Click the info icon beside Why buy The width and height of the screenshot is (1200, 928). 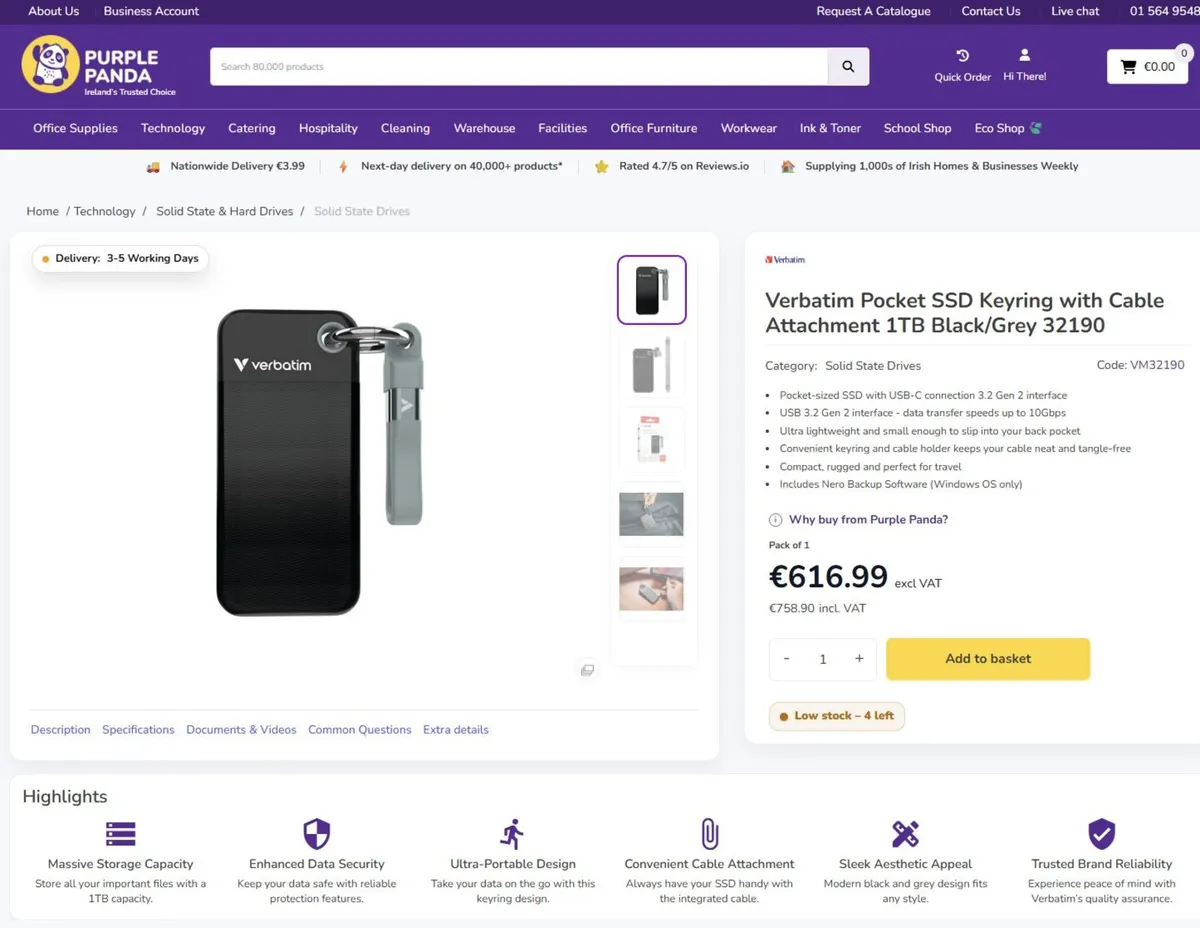[775, 520]
